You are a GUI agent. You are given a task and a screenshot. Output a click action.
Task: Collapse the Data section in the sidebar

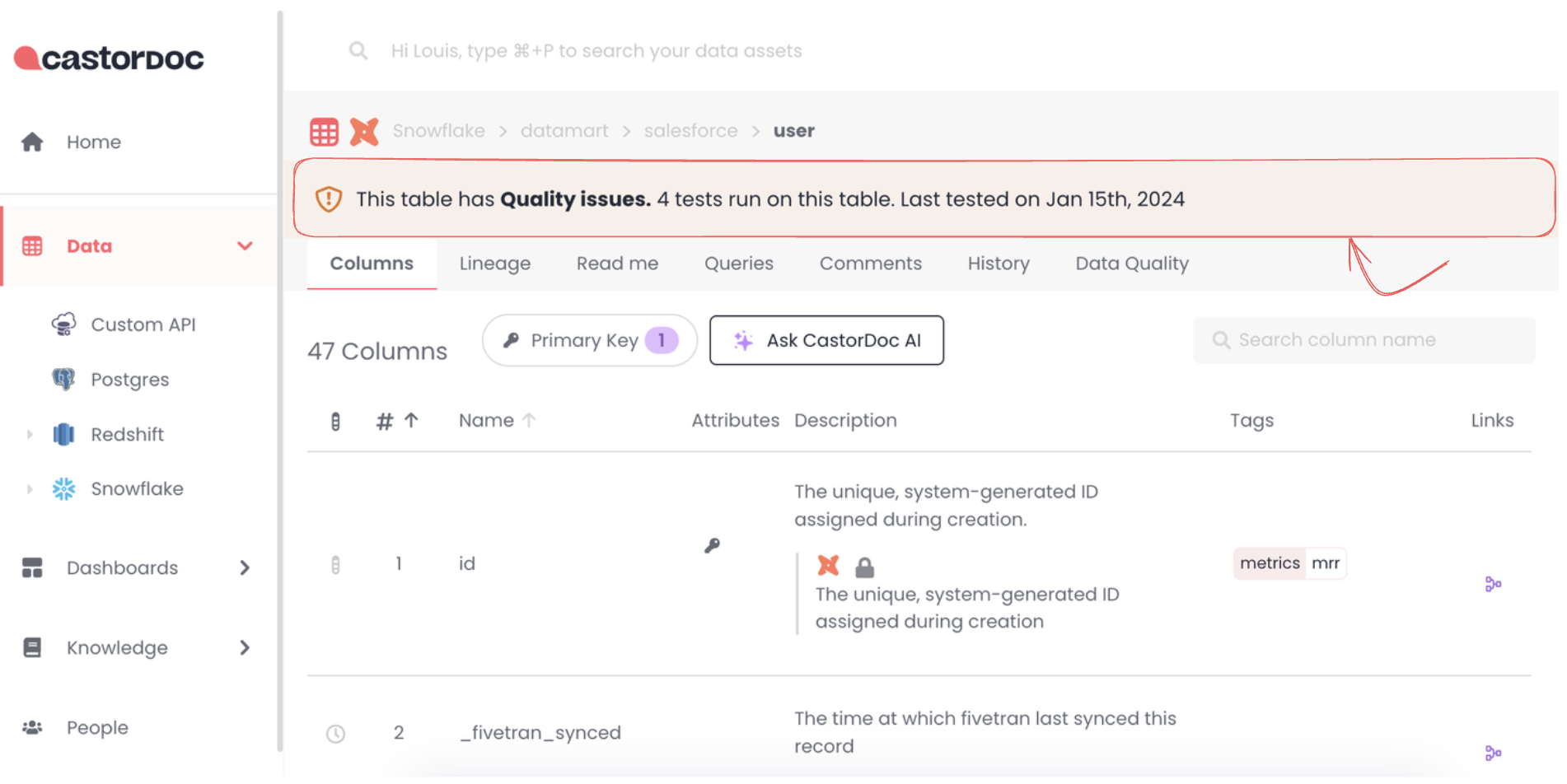click(245, 245)
